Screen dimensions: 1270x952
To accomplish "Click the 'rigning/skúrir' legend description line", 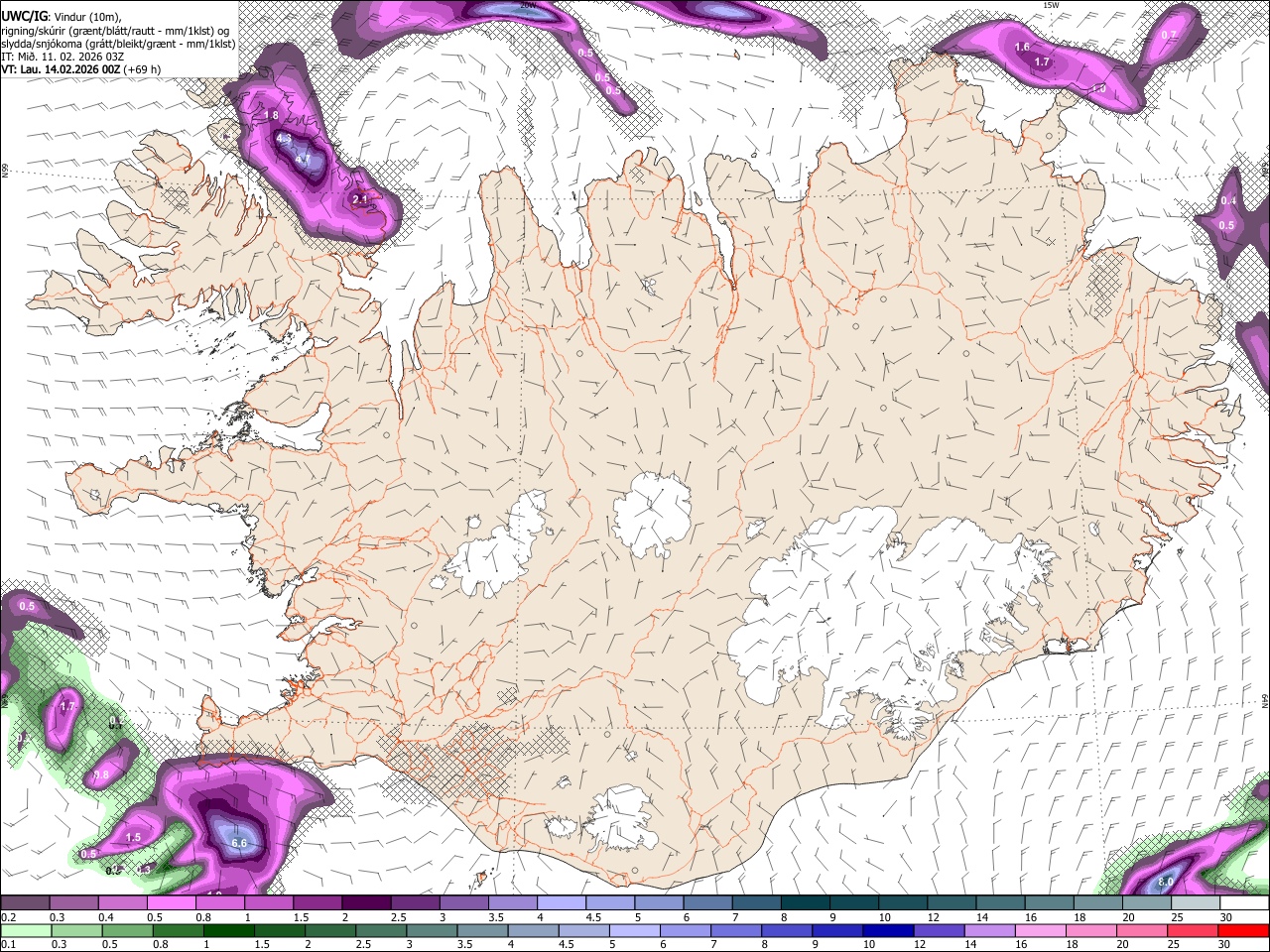I will tap(115, 30).
